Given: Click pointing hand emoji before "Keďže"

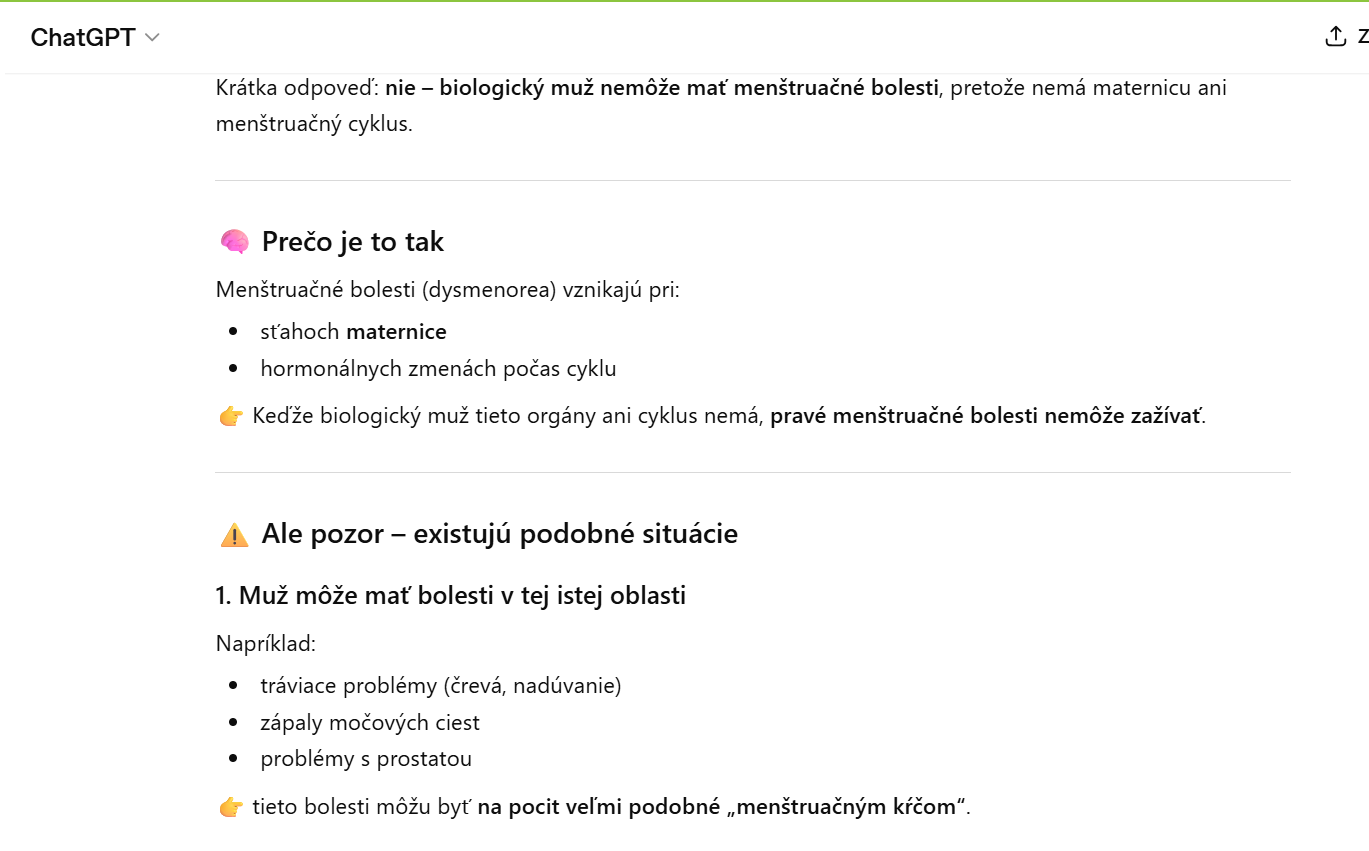Looking at the screenshot, I should pyautogui.click(x=231, y=416).
